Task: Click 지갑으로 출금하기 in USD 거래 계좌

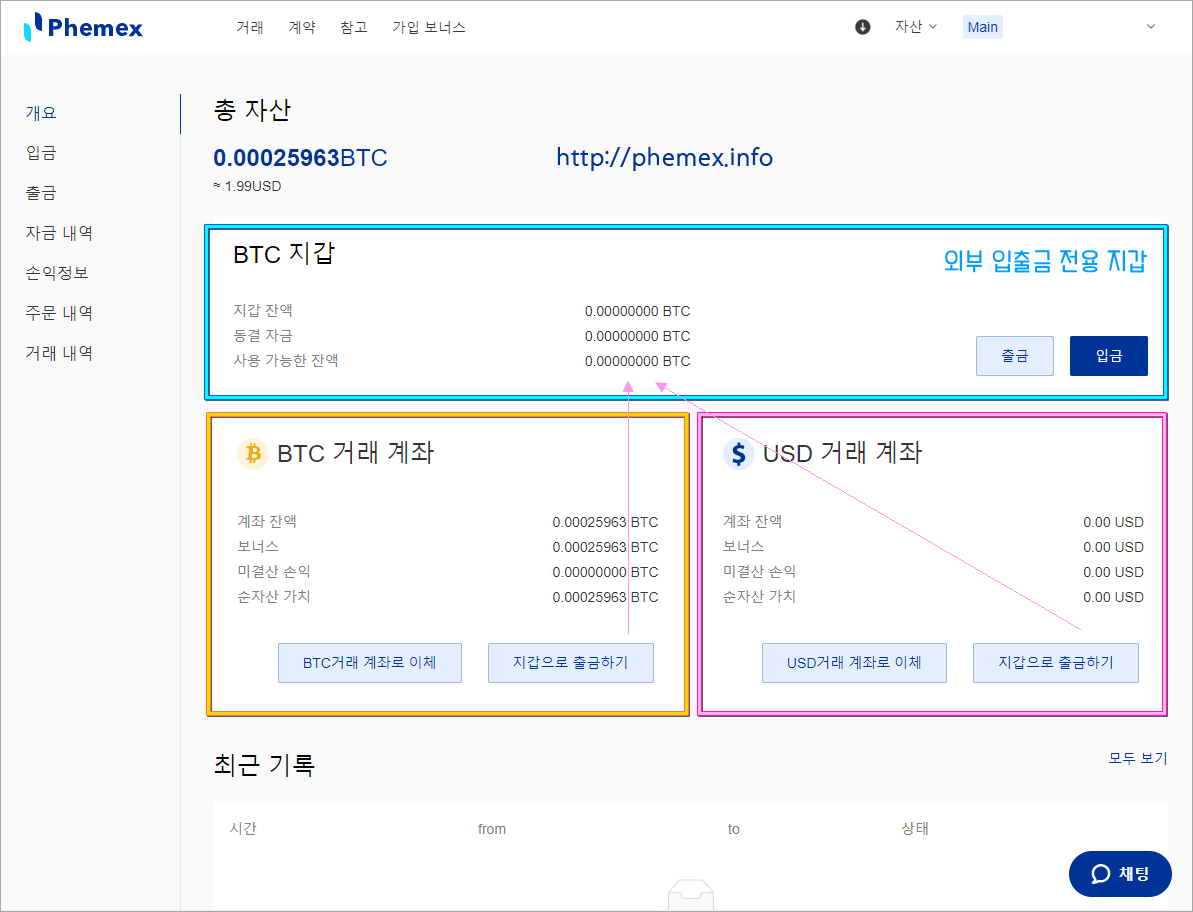Action: pos(1056,663)
